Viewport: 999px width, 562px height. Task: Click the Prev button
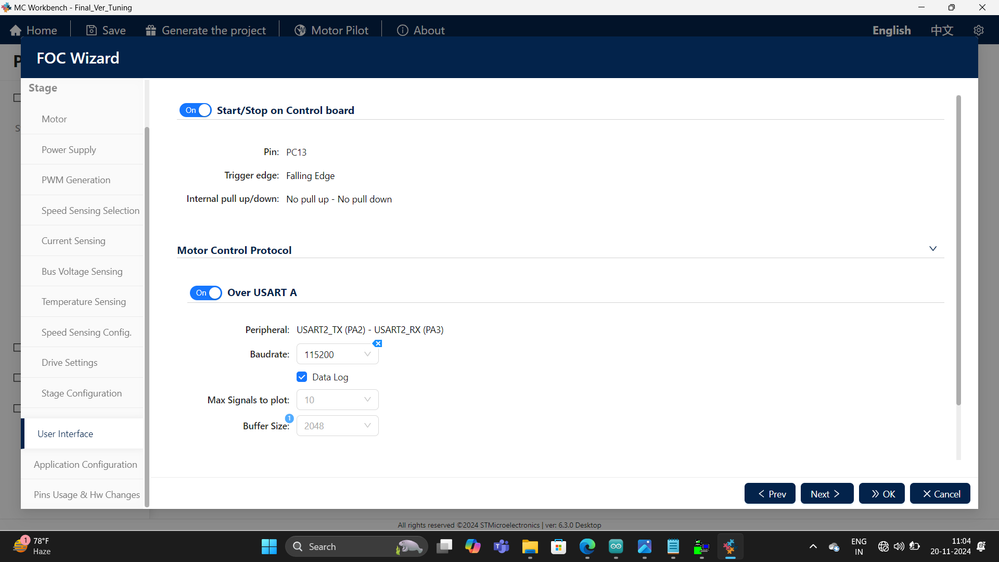pyautogui.click(x=770, y=494)
